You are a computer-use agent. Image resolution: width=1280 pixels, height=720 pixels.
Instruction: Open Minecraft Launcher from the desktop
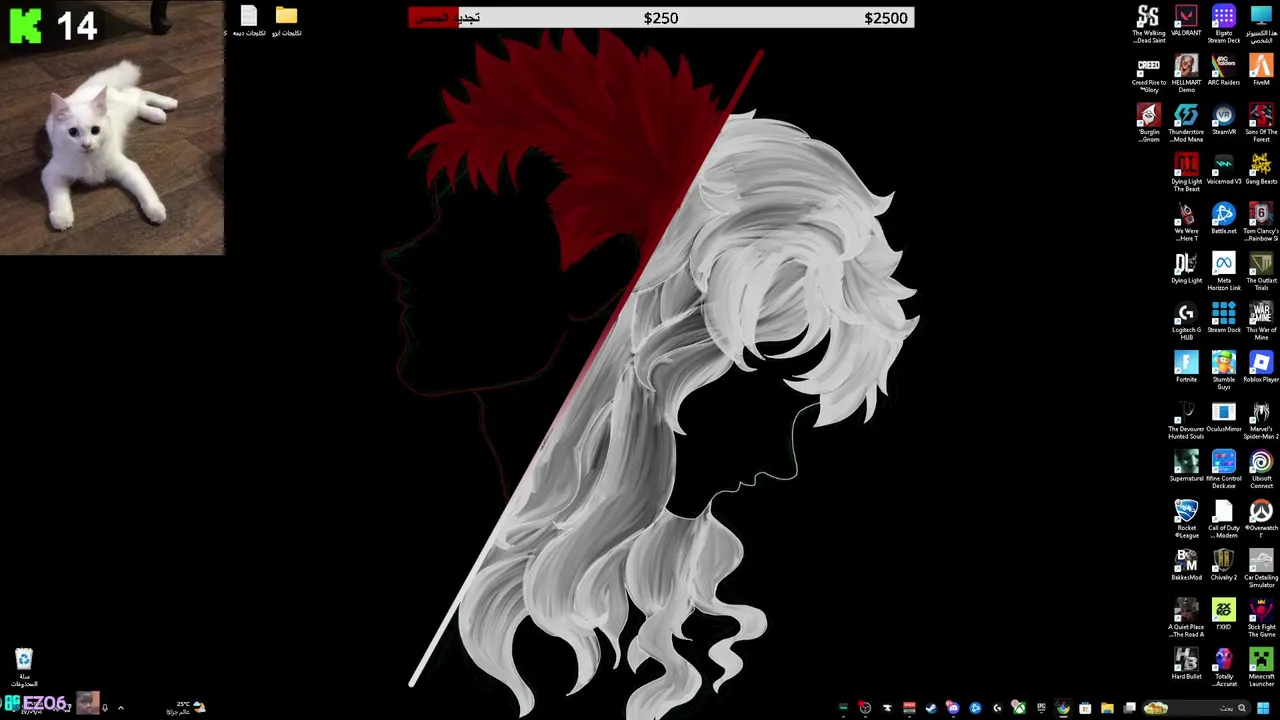click(x=1261, y=667)
